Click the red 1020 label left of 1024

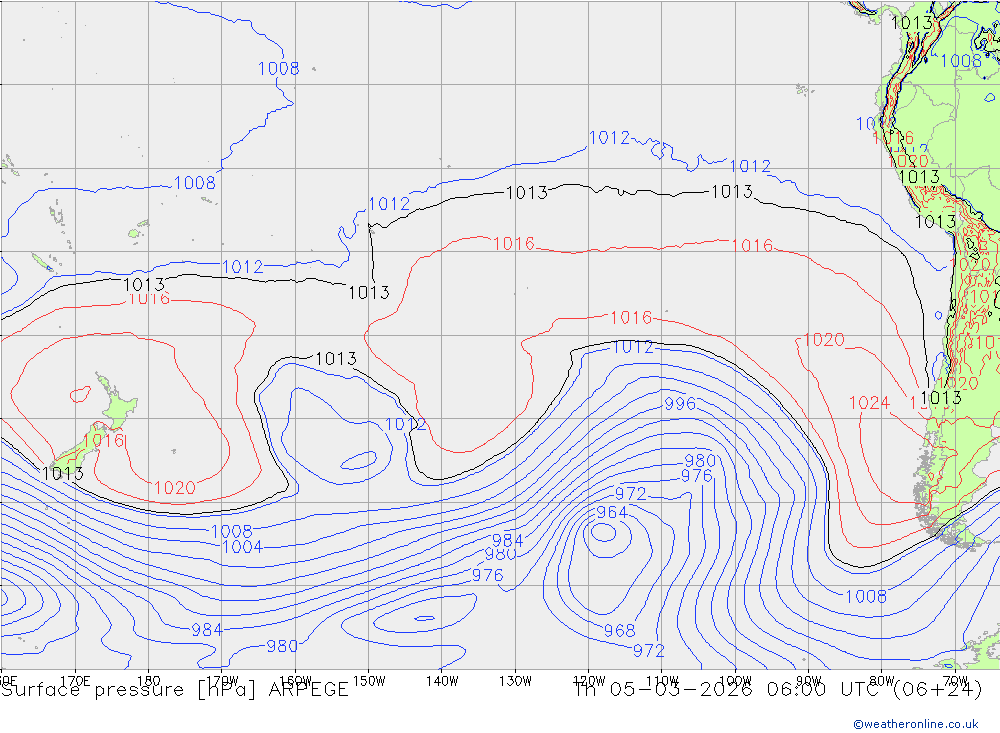(x=823, y=340)
